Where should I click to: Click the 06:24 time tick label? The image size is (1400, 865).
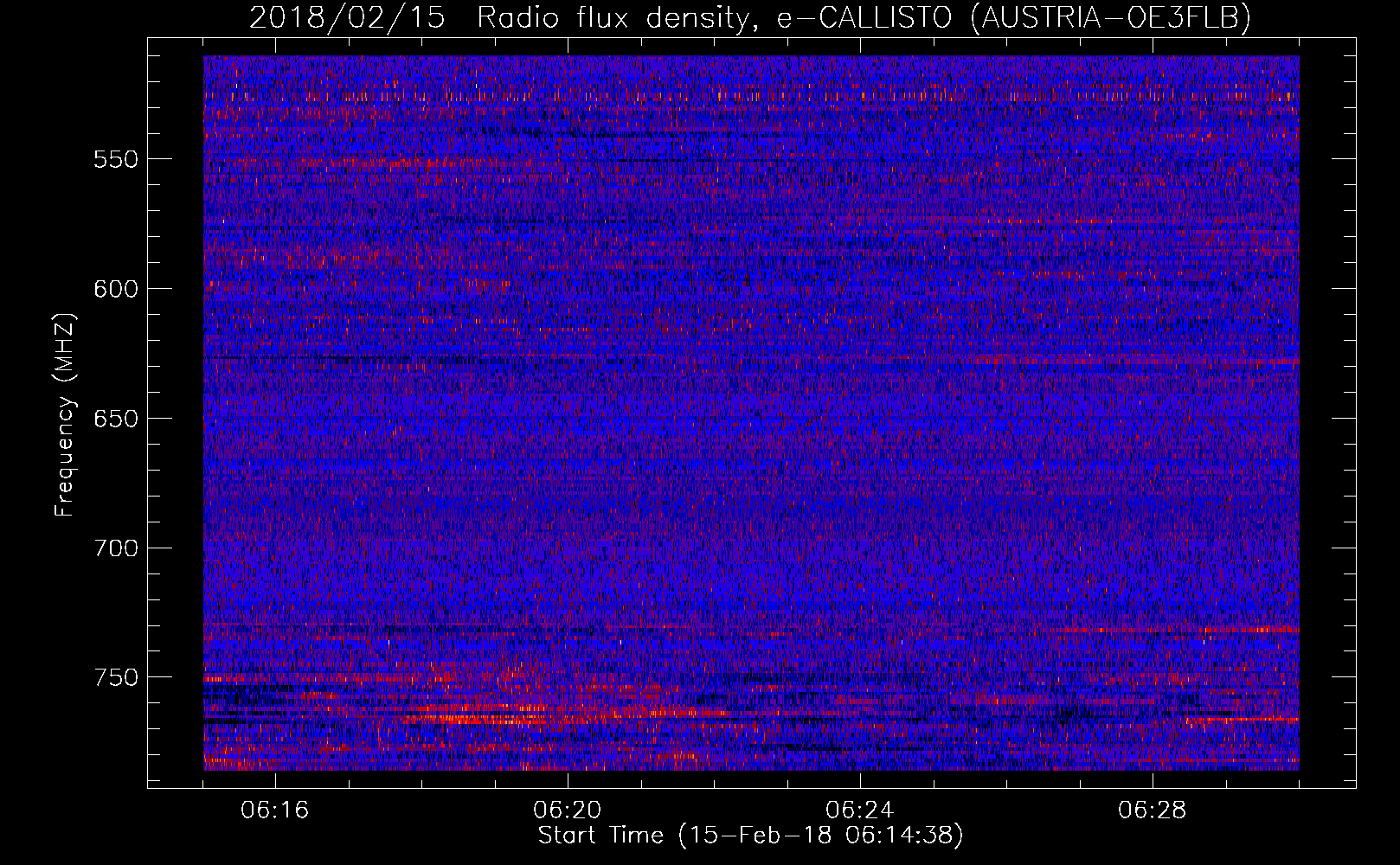(860, 811)
